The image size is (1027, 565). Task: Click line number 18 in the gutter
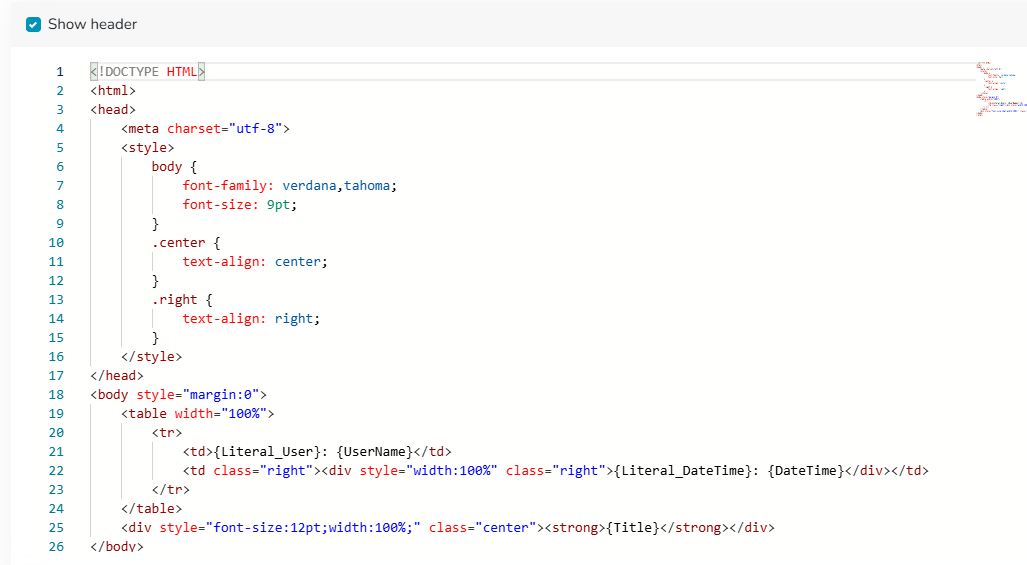point(56,395)
